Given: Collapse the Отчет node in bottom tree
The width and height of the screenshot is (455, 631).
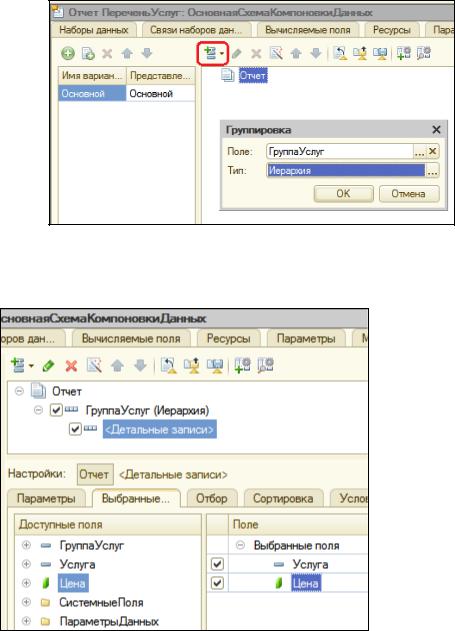Looking at the screenshot, I should tap(19, 391).
